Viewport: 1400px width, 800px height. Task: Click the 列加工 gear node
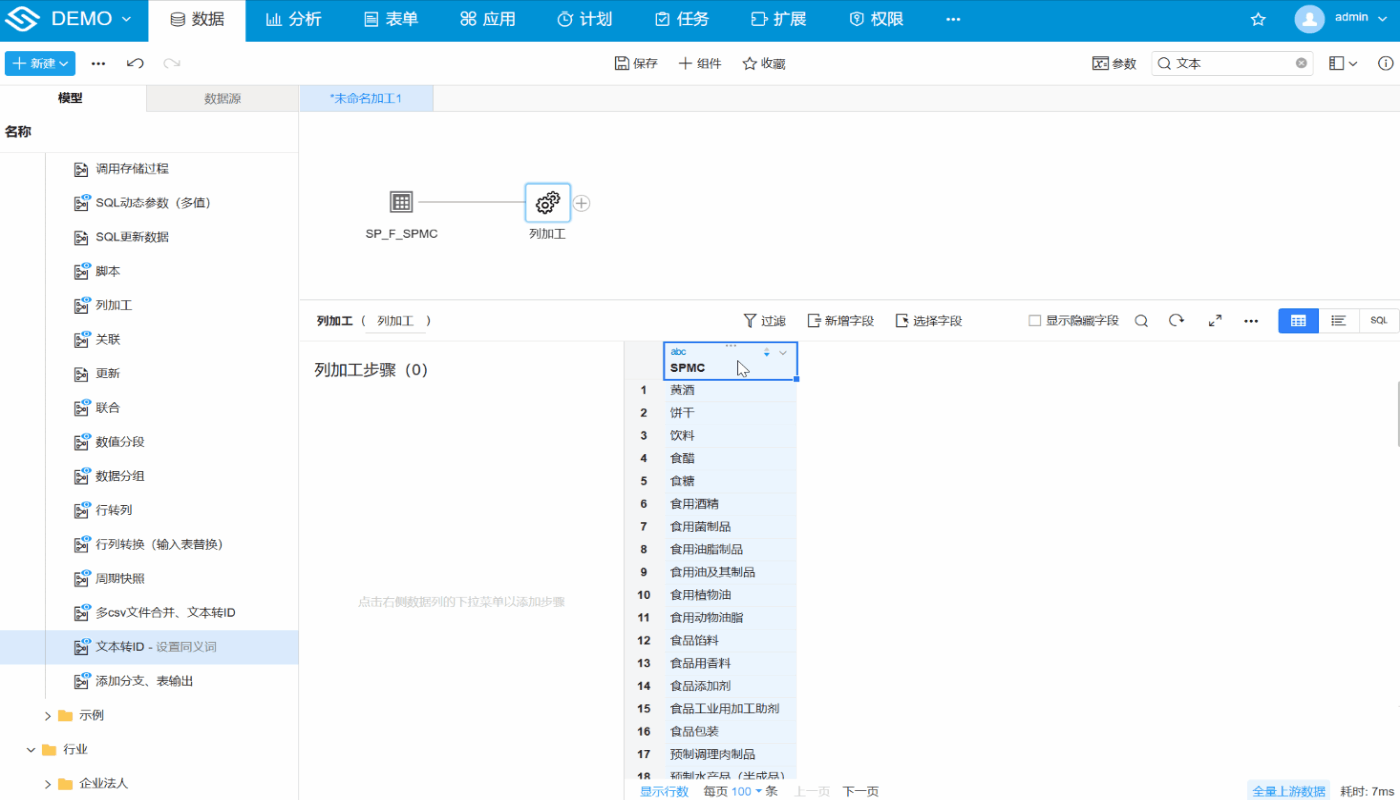pyautogui.click(x=547, y=202)
